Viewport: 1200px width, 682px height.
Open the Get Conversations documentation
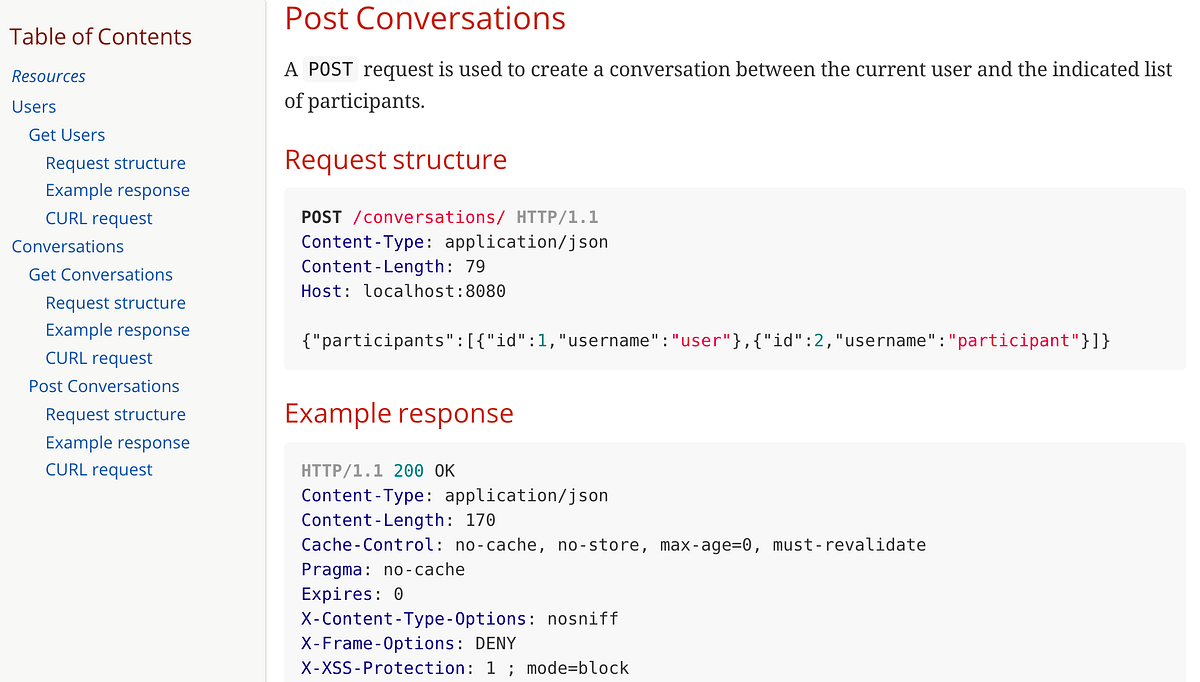(x=100, y=274)
